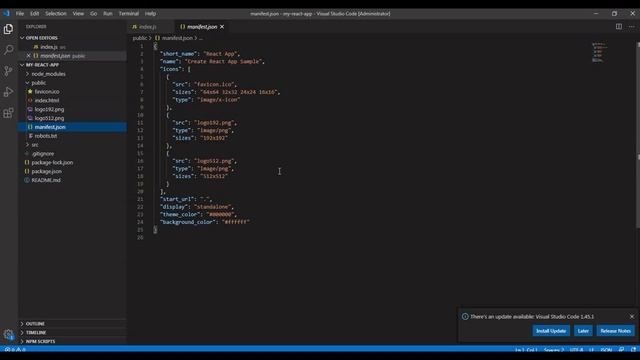
Task: Switch to the index.js tab
Action: pyautogui.click(x=150, y=27)
